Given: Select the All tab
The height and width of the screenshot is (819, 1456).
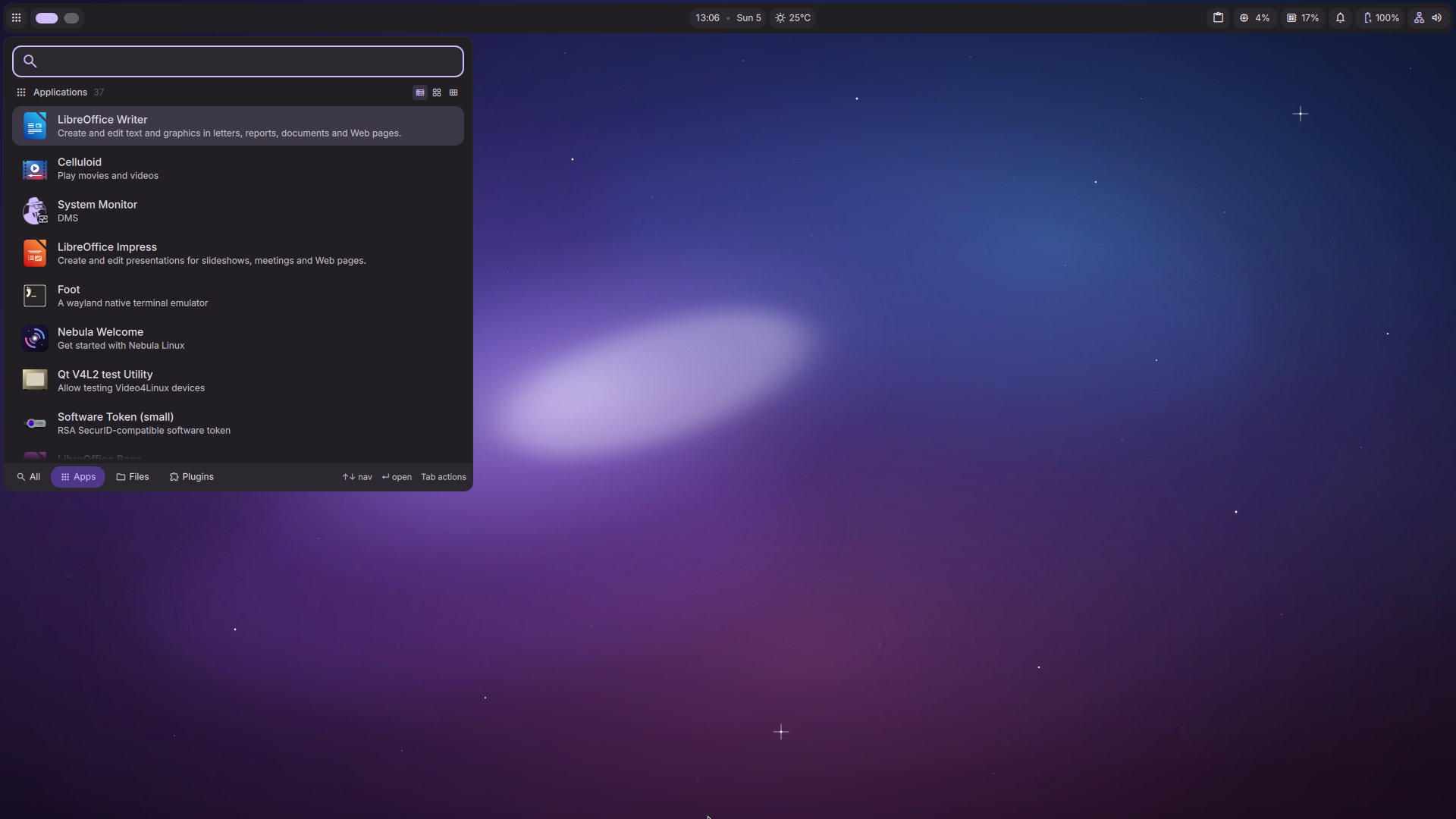Looking at the screenshot, I should pos(29,477).
